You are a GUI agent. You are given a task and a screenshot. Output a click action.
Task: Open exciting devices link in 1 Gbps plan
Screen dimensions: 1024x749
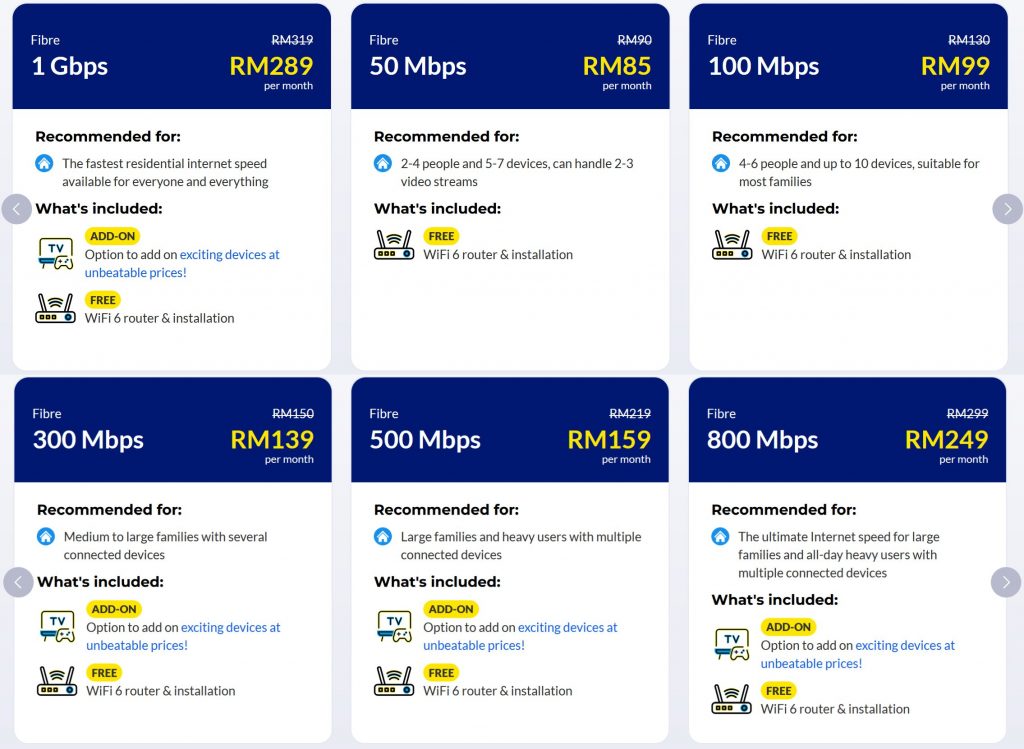click(x=182, y=263)
